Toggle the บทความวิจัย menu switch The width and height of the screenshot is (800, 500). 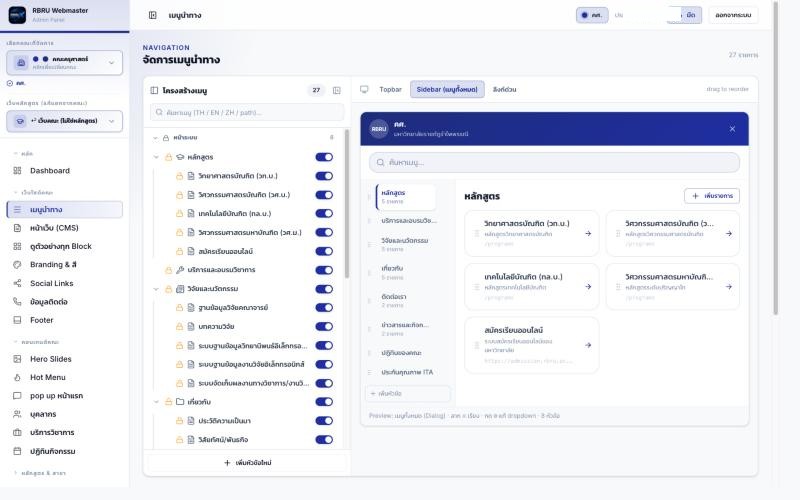pos(324,327)
